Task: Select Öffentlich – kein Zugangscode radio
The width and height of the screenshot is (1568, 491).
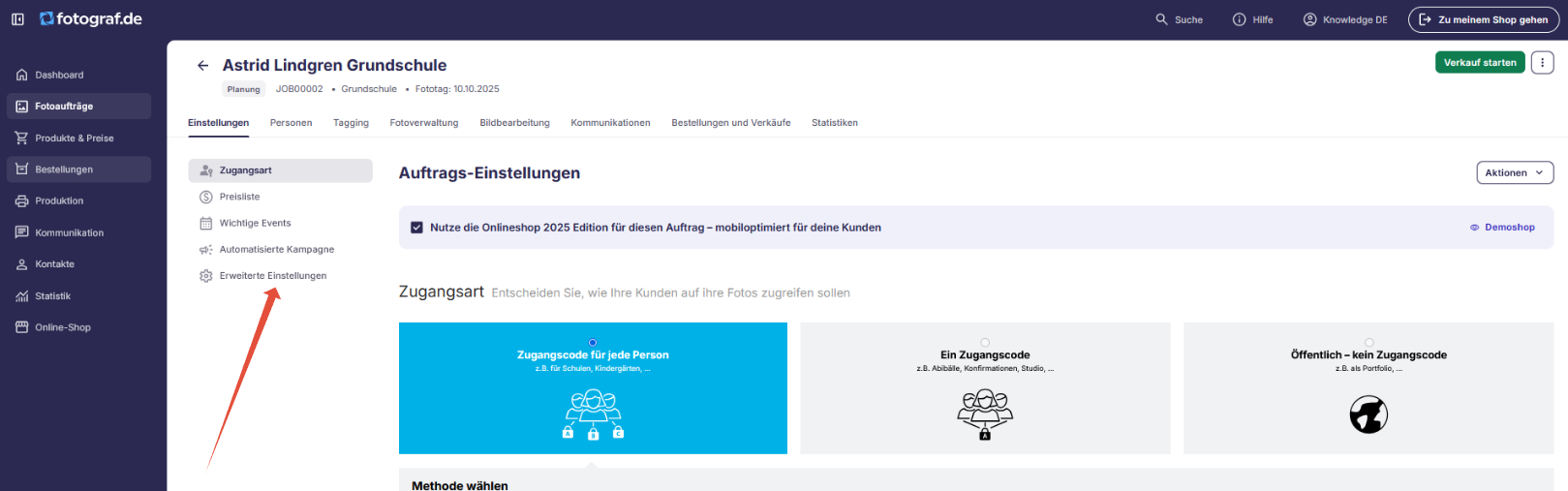Action: pyautogui.click(x=1368, y=342)
